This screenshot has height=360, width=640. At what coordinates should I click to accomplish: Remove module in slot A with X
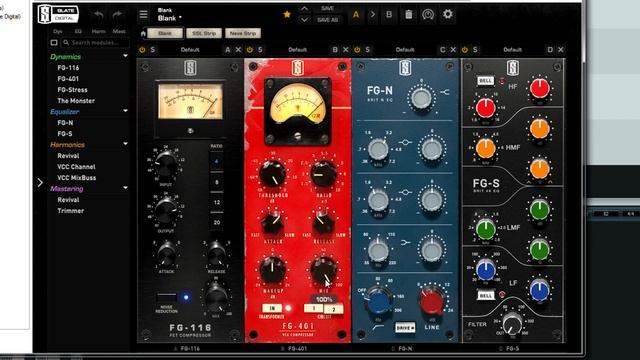(238, 50)
